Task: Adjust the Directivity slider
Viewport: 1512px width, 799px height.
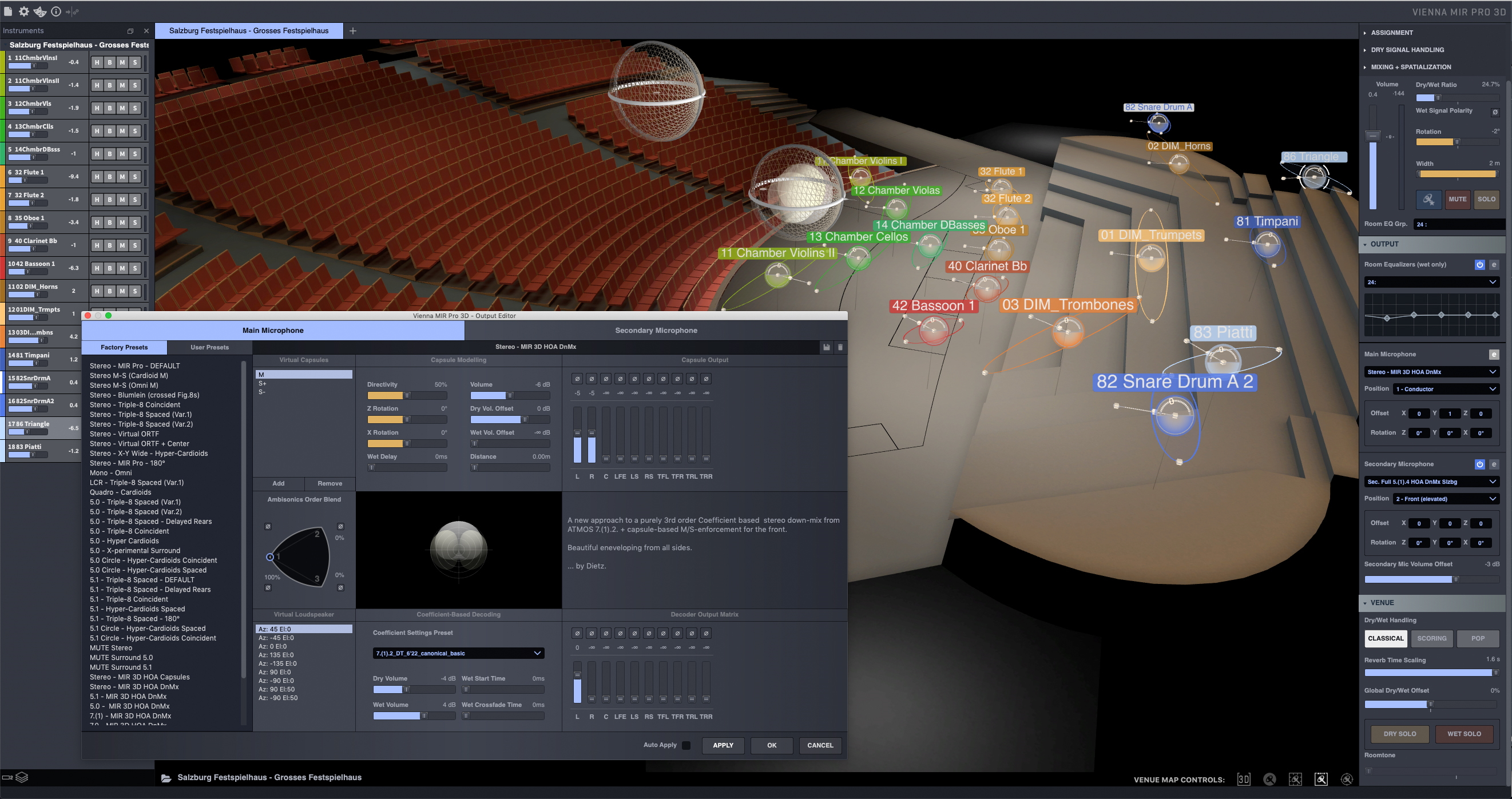Action: 406,395
